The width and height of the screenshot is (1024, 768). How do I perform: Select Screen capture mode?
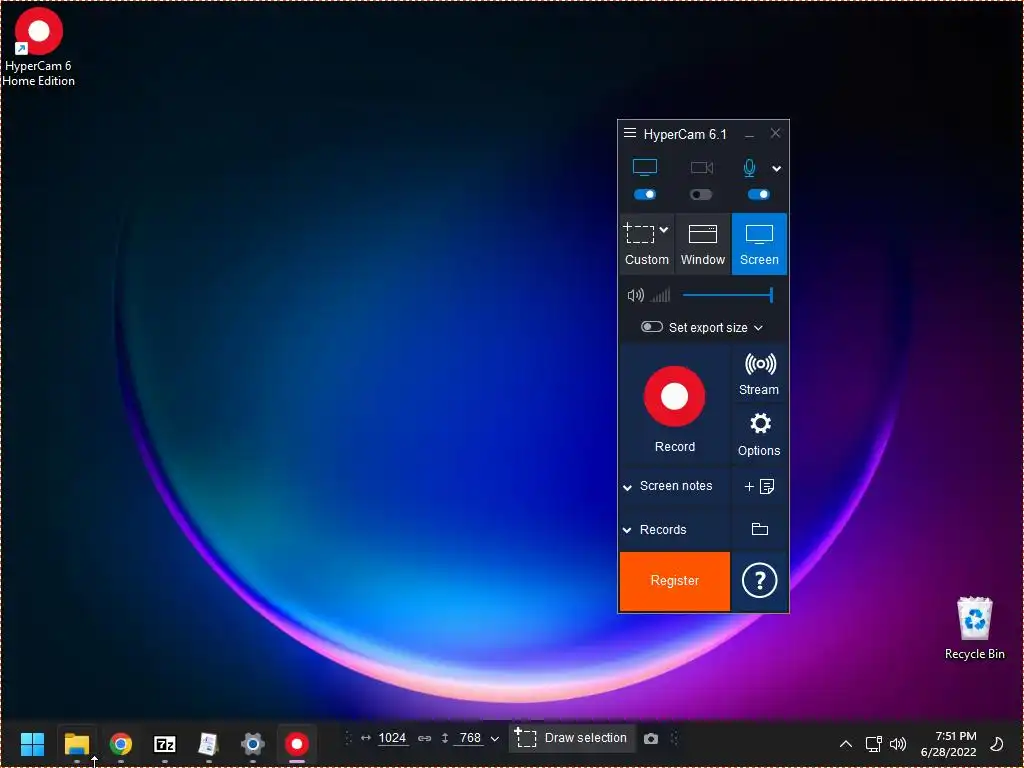point(759,244)
